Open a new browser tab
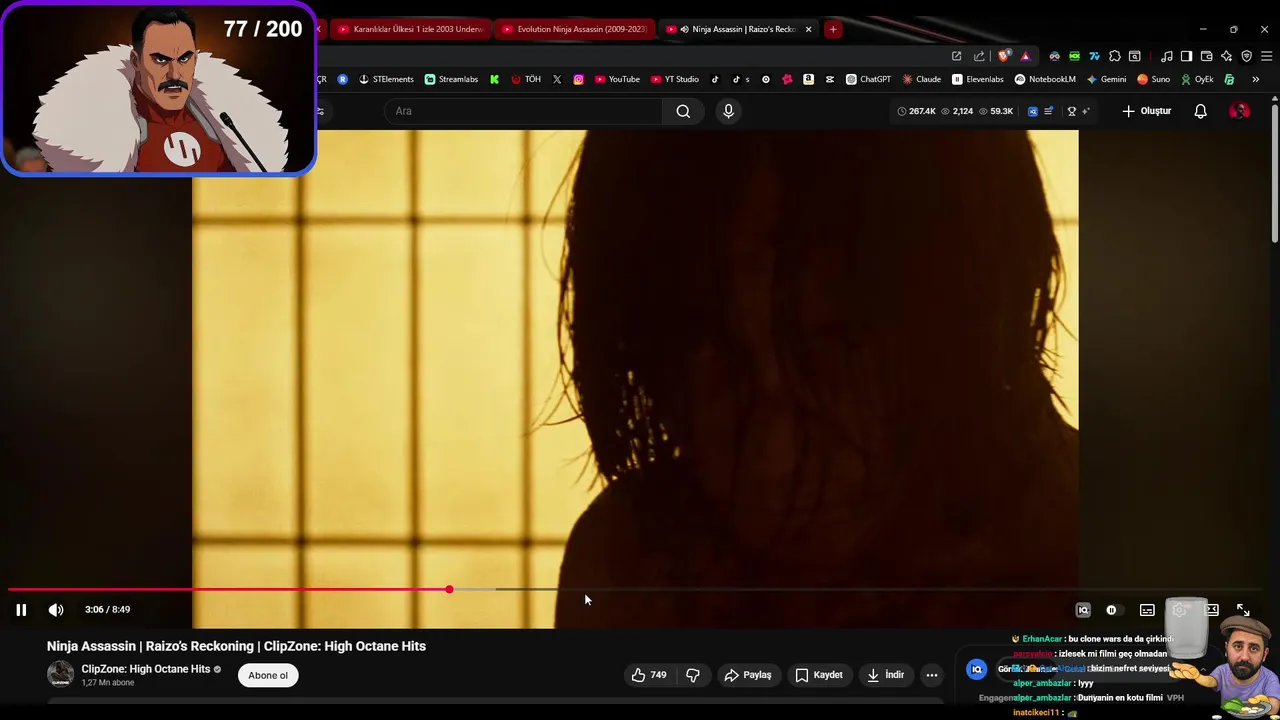This screenshot has width=1280, height=720. click(833, 29)
